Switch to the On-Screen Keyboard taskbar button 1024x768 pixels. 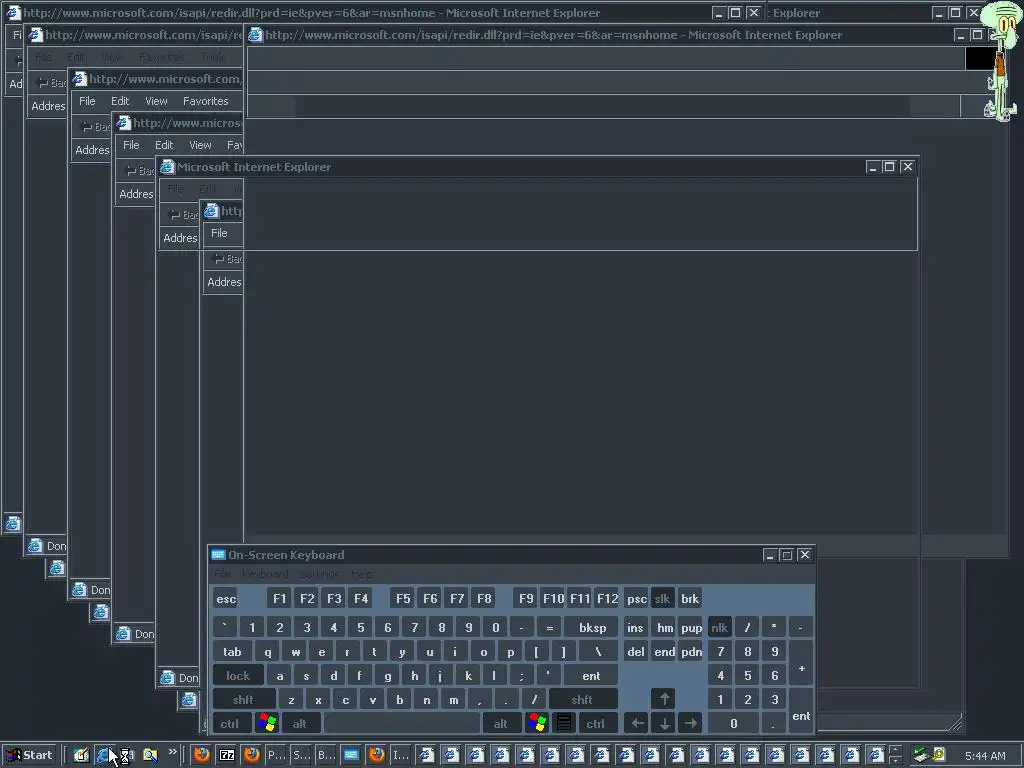(351, 755)
